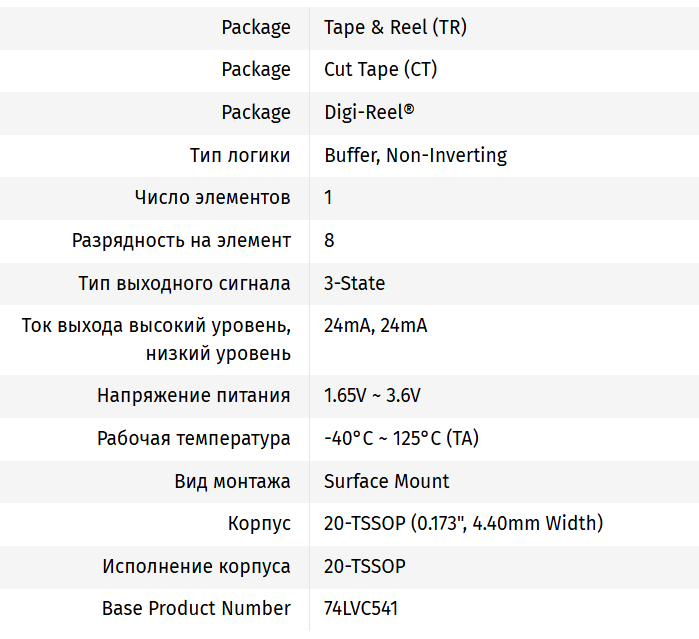Click the "Исполнение корпуса" attribute label
699x639 pixels.
(196, 566)
